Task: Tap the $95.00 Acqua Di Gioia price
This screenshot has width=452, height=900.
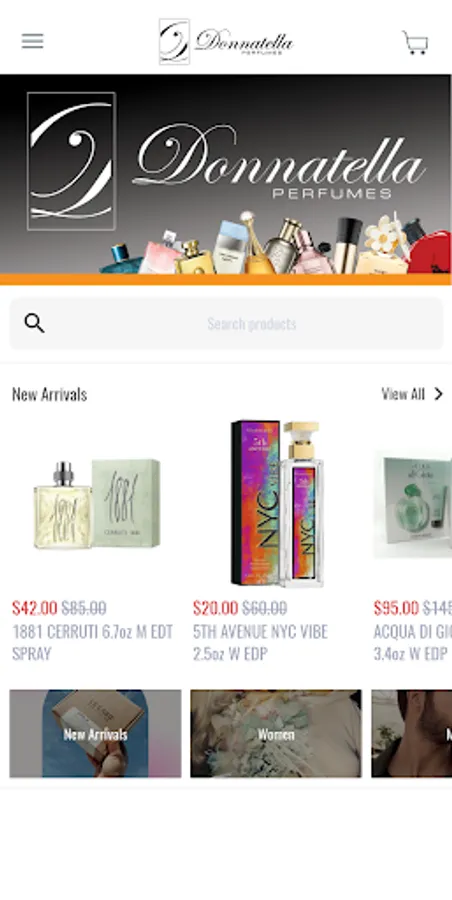Action: [396, 608]
